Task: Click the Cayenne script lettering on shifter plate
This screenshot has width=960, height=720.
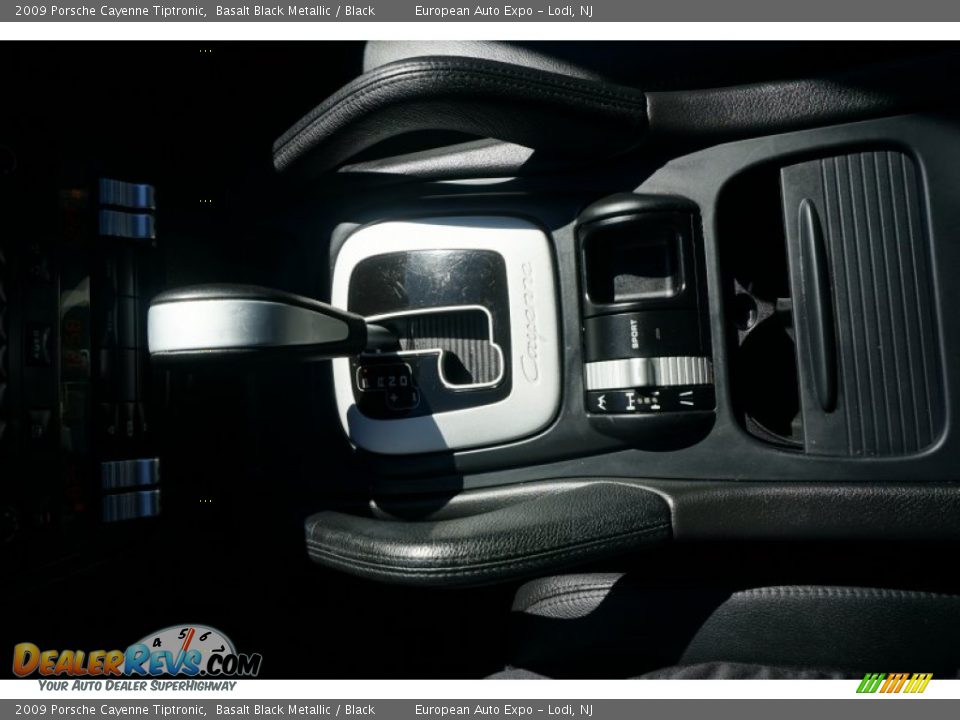Action: point(530,323)
